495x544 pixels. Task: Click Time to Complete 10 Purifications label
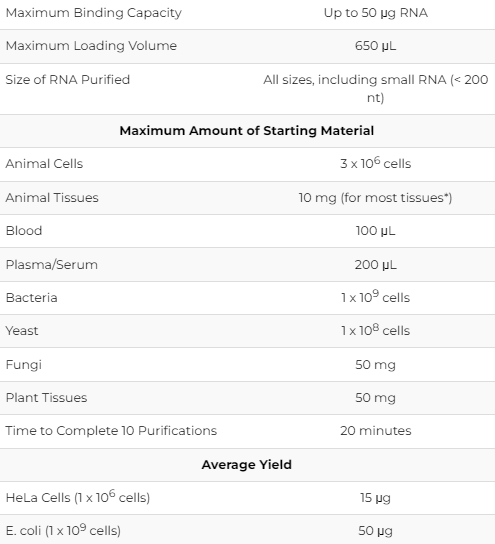(111, 431)
